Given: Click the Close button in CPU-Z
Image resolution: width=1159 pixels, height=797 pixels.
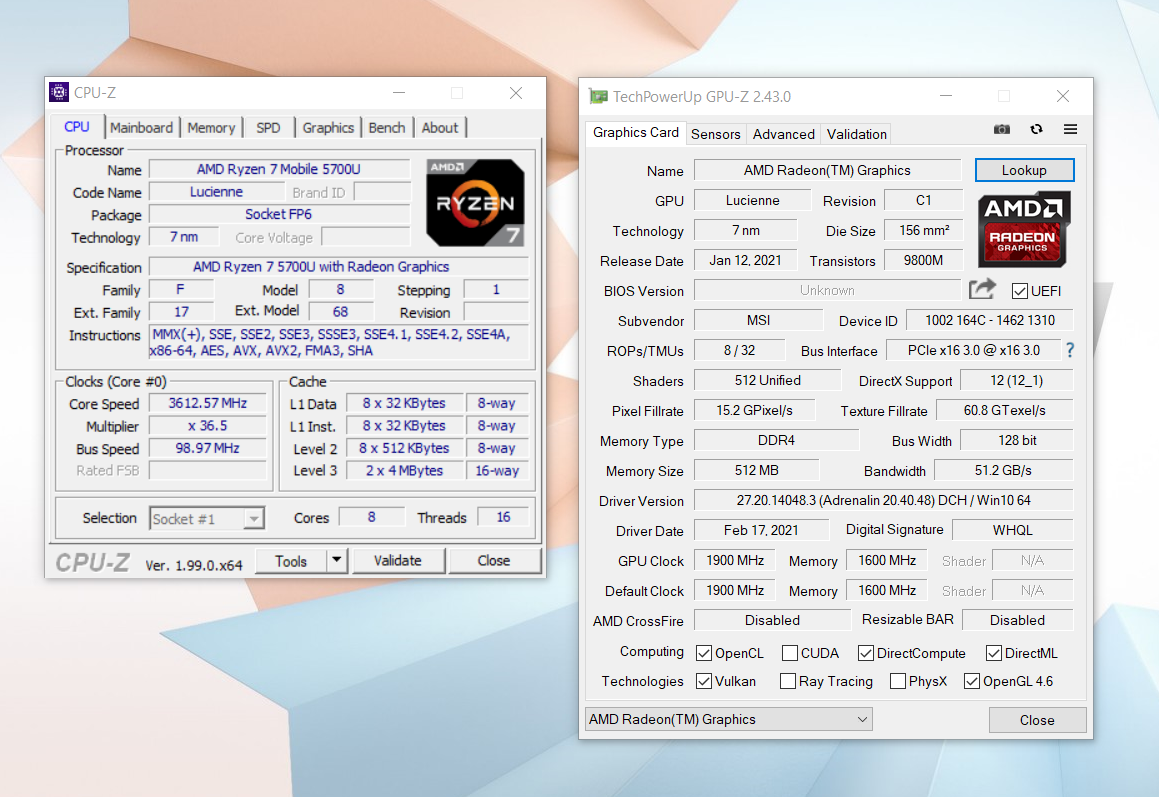Looking at the screenshot, I should pos(494,560).
